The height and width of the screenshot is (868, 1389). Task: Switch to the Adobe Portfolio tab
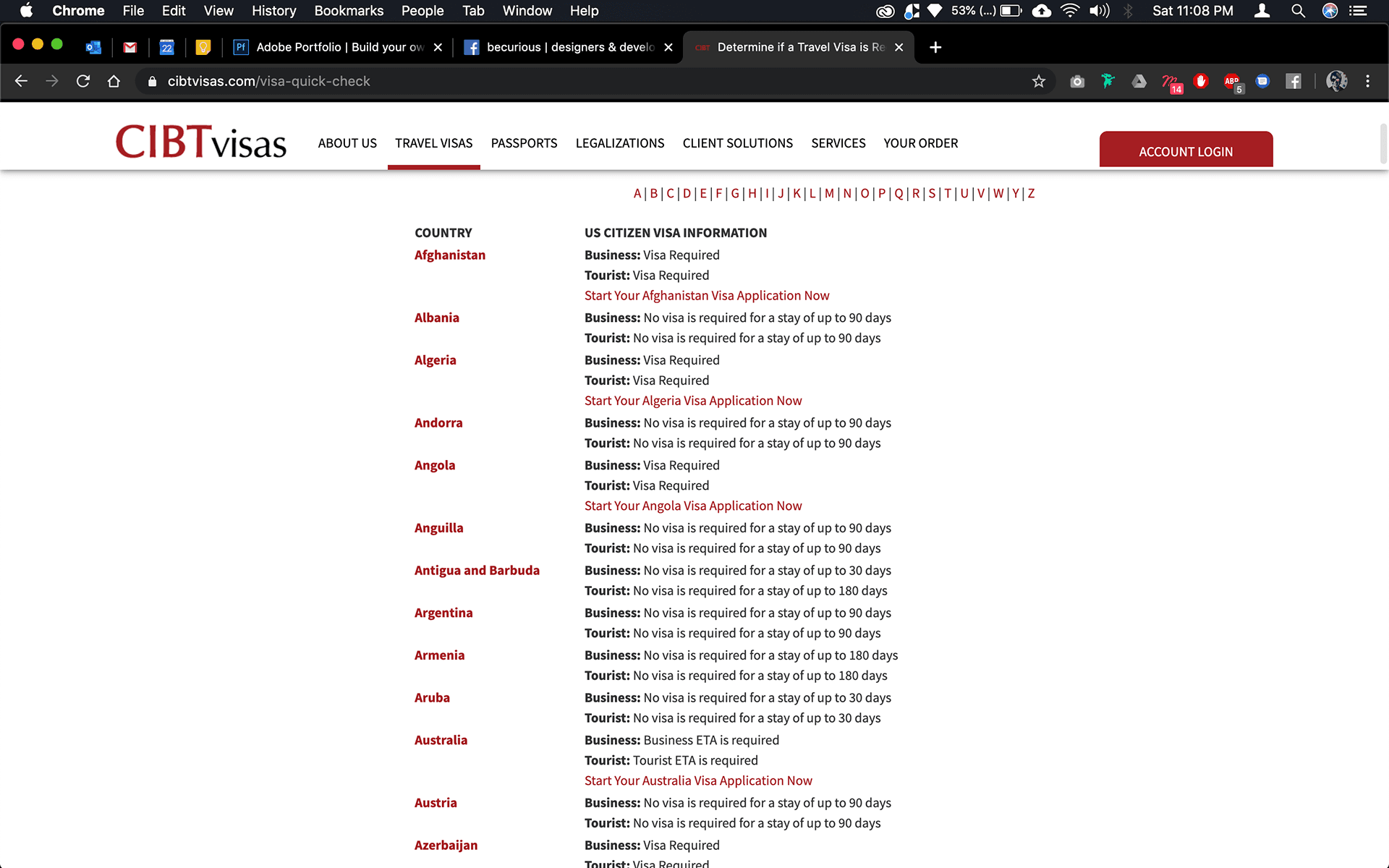point(333,47)
